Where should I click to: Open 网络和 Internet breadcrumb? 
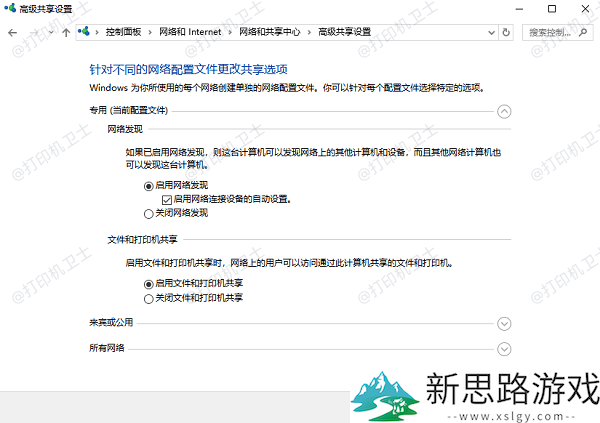coord(190,32)
